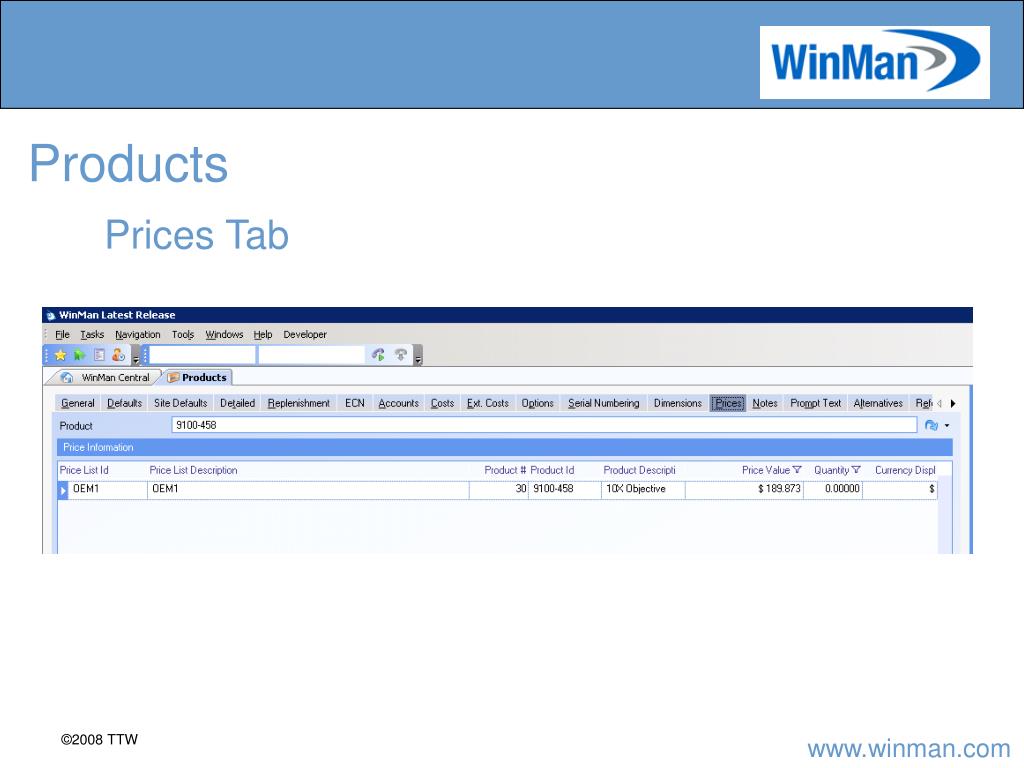Screen dimensions: 1024x768
Task: Click the second empty toolbar search box
Action: pos(312,355)
